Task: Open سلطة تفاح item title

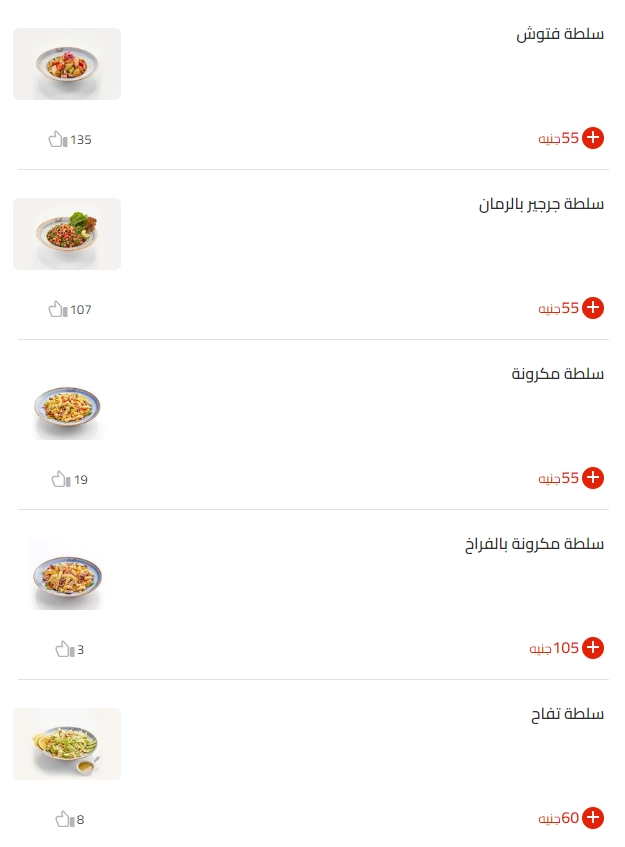Action: coord(567,714)
